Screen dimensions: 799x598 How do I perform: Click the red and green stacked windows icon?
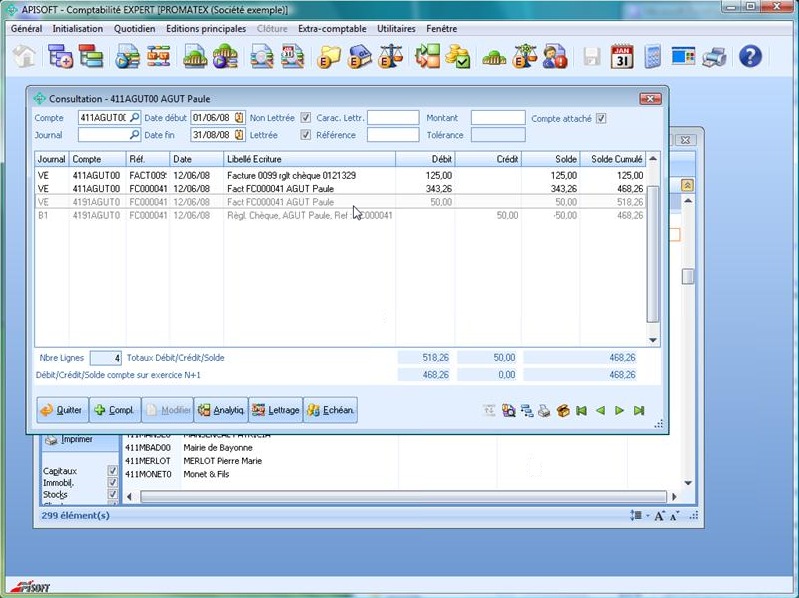pos(91,57)
